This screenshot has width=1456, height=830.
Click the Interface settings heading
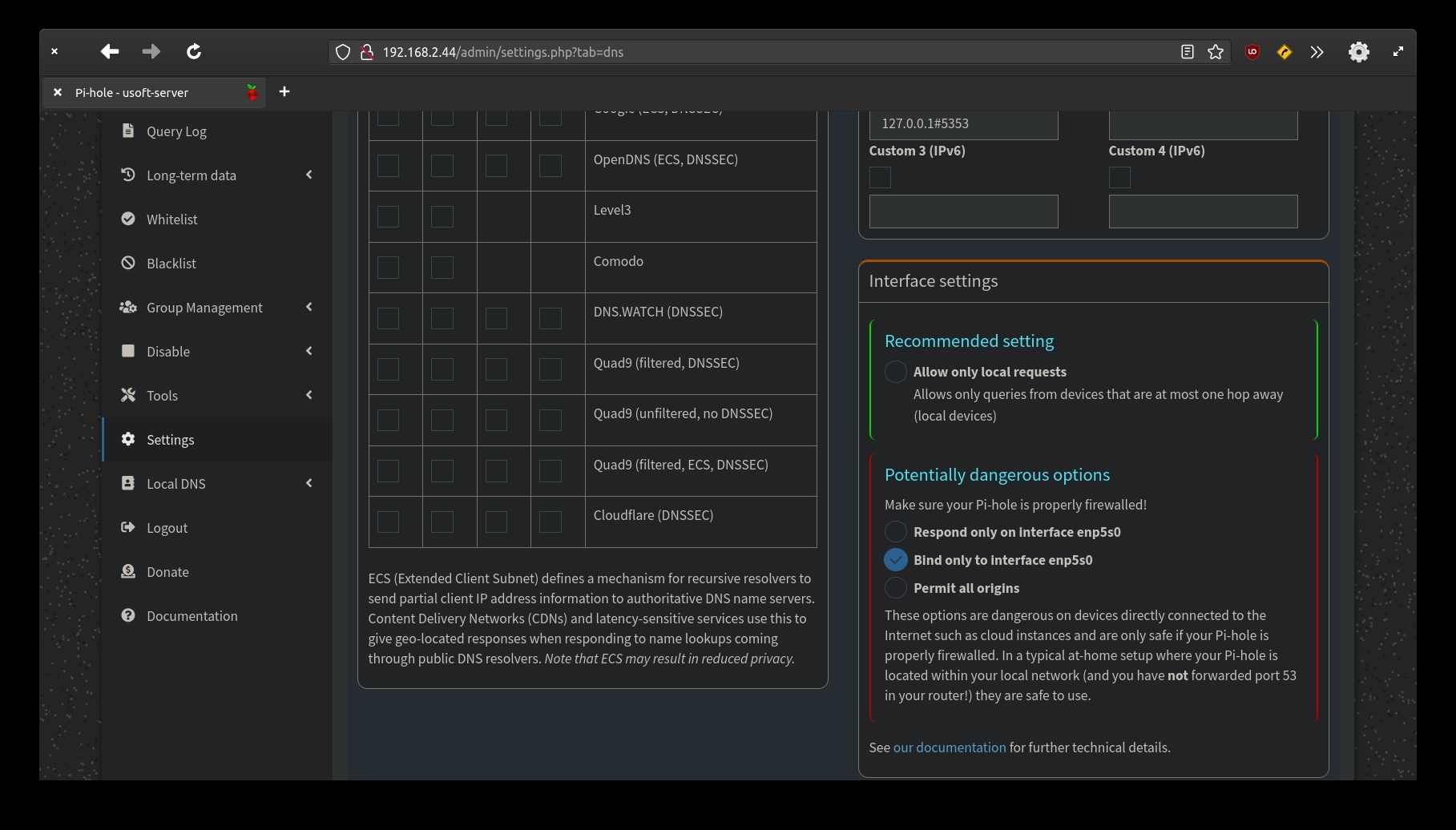(x=934, y=281)
